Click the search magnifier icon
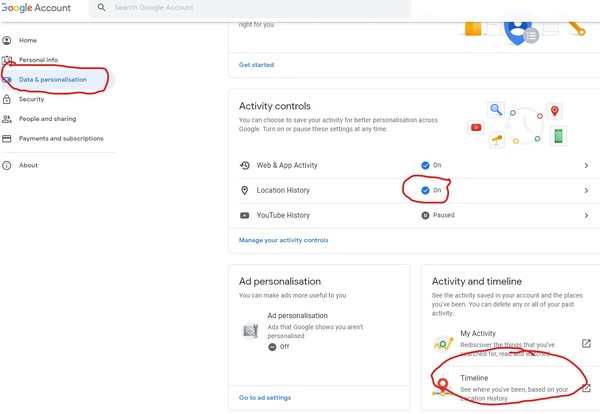 [x=101, y=7]
